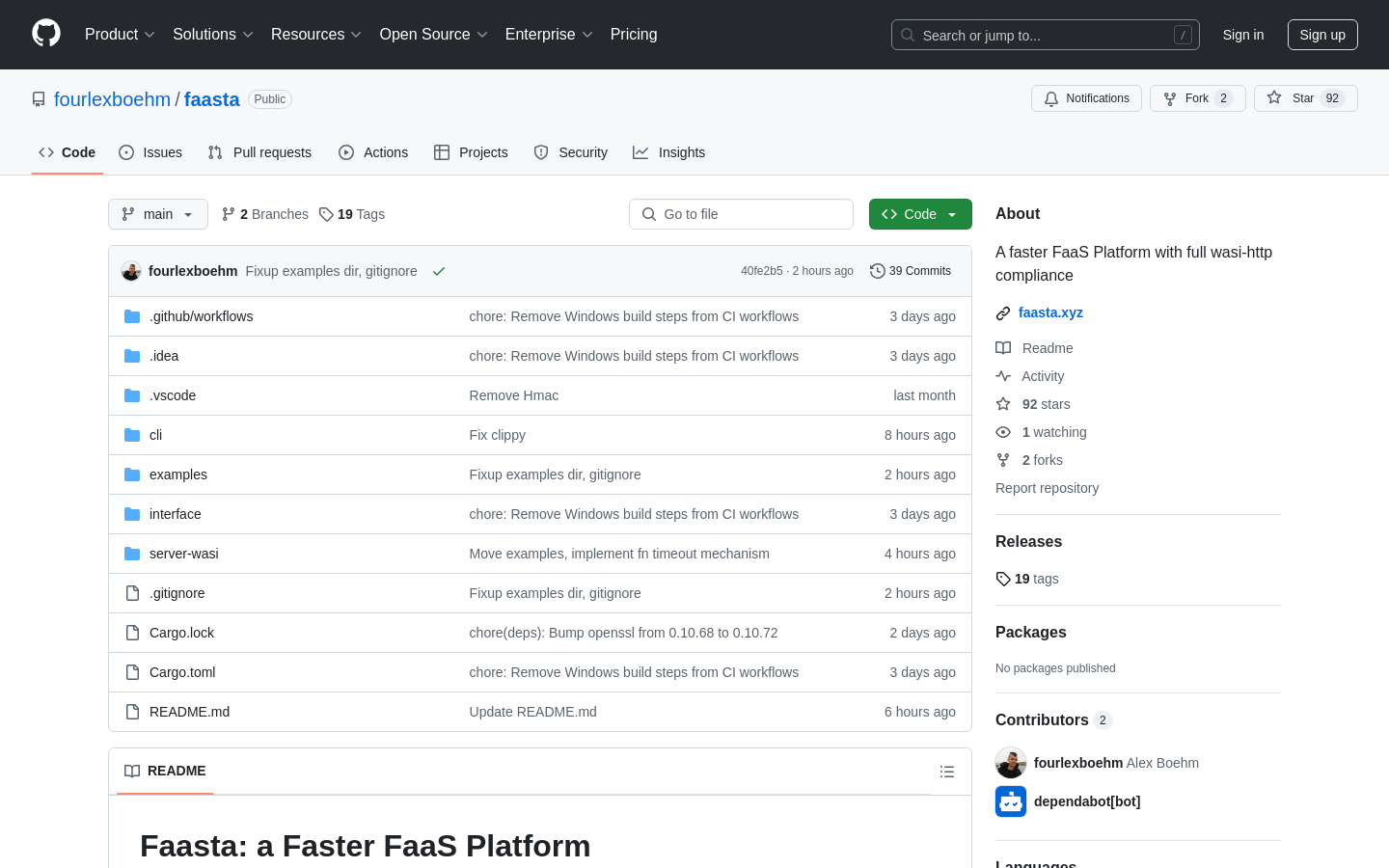Screen dimensions: 1389x868
Task: Click the .gitignore file icon
Action: [x=132, y=593]
